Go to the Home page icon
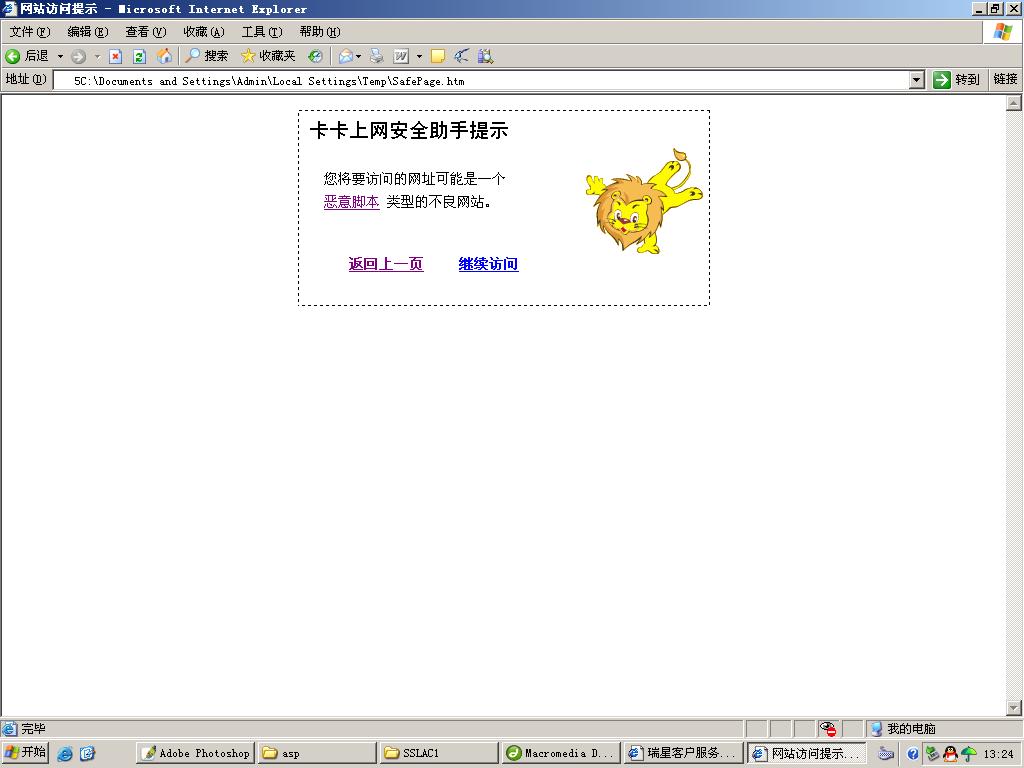 point(164,57)
